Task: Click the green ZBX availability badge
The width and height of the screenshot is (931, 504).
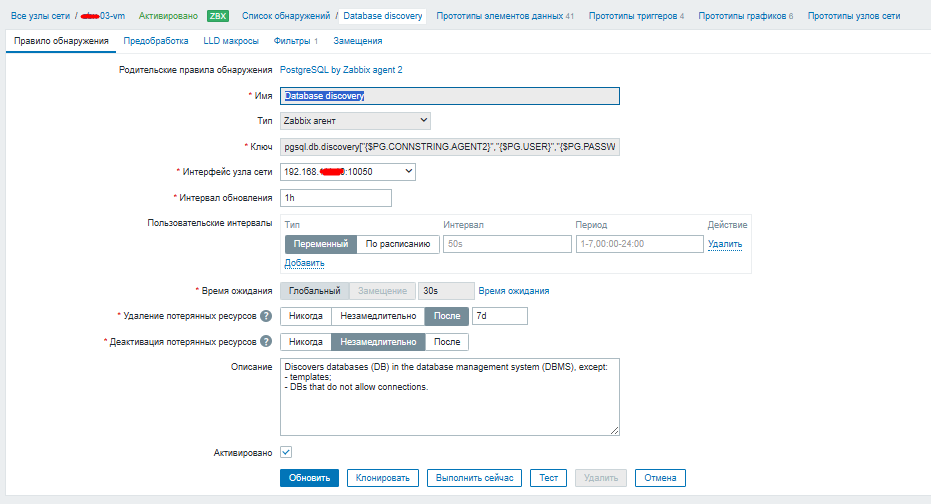Action: (217, 16)
